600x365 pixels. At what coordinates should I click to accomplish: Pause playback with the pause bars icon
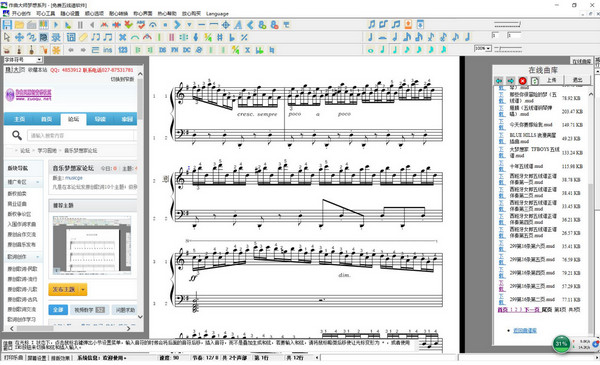tap(80, 25)
